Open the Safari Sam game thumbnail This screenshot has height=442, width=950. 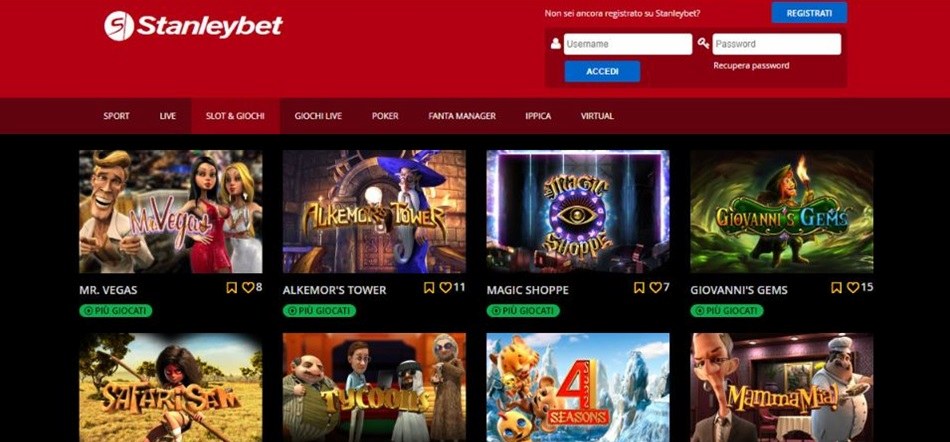(x=171, y=388)
